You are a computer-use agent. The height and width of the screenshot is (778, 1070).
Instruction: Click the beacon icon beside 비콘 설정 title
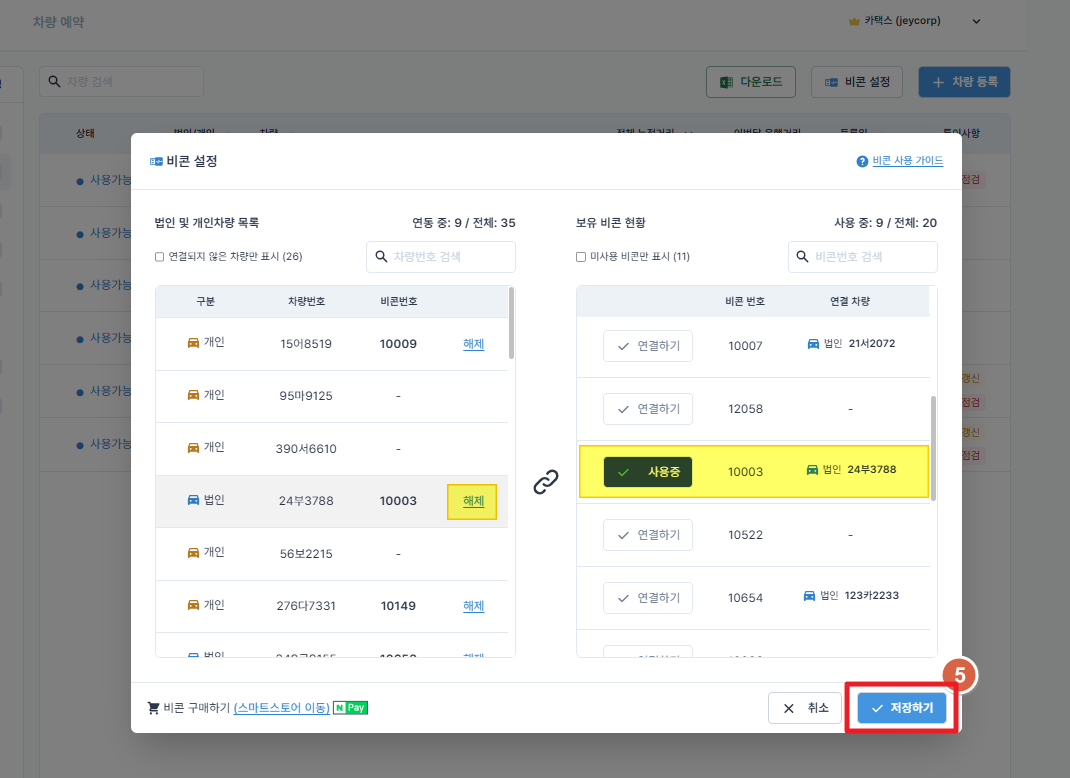coord(156,162)
